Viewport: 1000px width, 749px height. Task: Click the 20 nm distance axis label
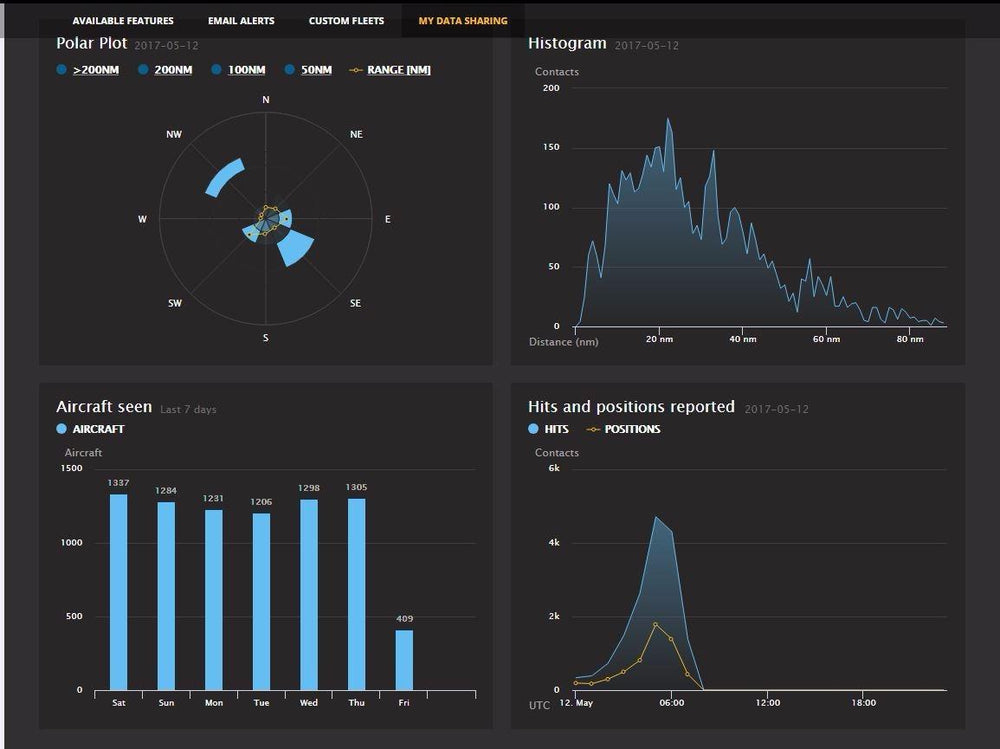pyautogui.click(x=659, y=339)
